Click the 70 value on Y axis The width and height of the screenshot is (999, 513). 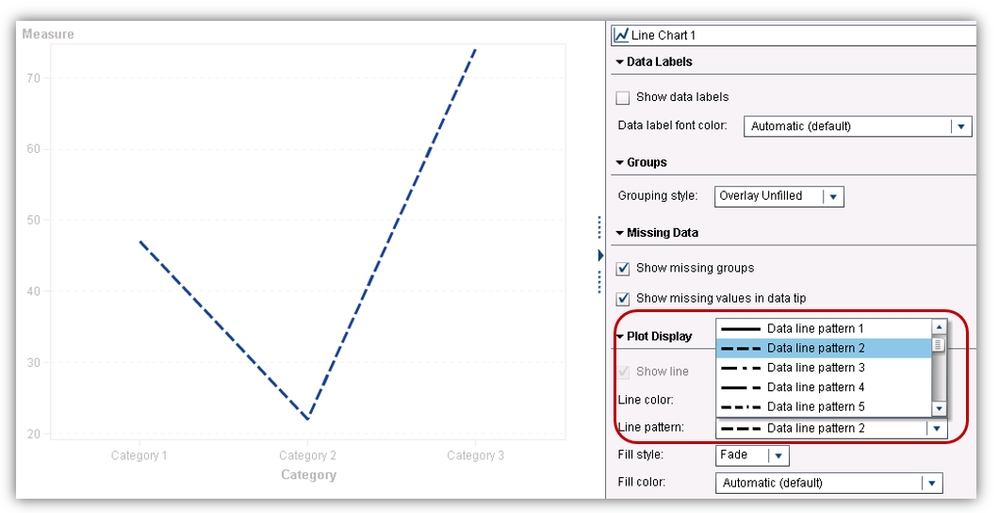[x=33, y=78]
